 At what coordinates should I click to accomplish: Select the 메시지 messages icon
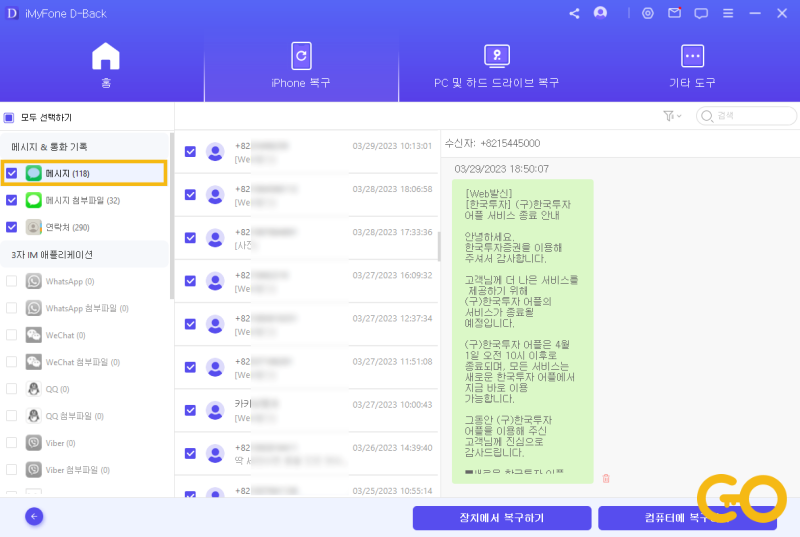(34, 173)
